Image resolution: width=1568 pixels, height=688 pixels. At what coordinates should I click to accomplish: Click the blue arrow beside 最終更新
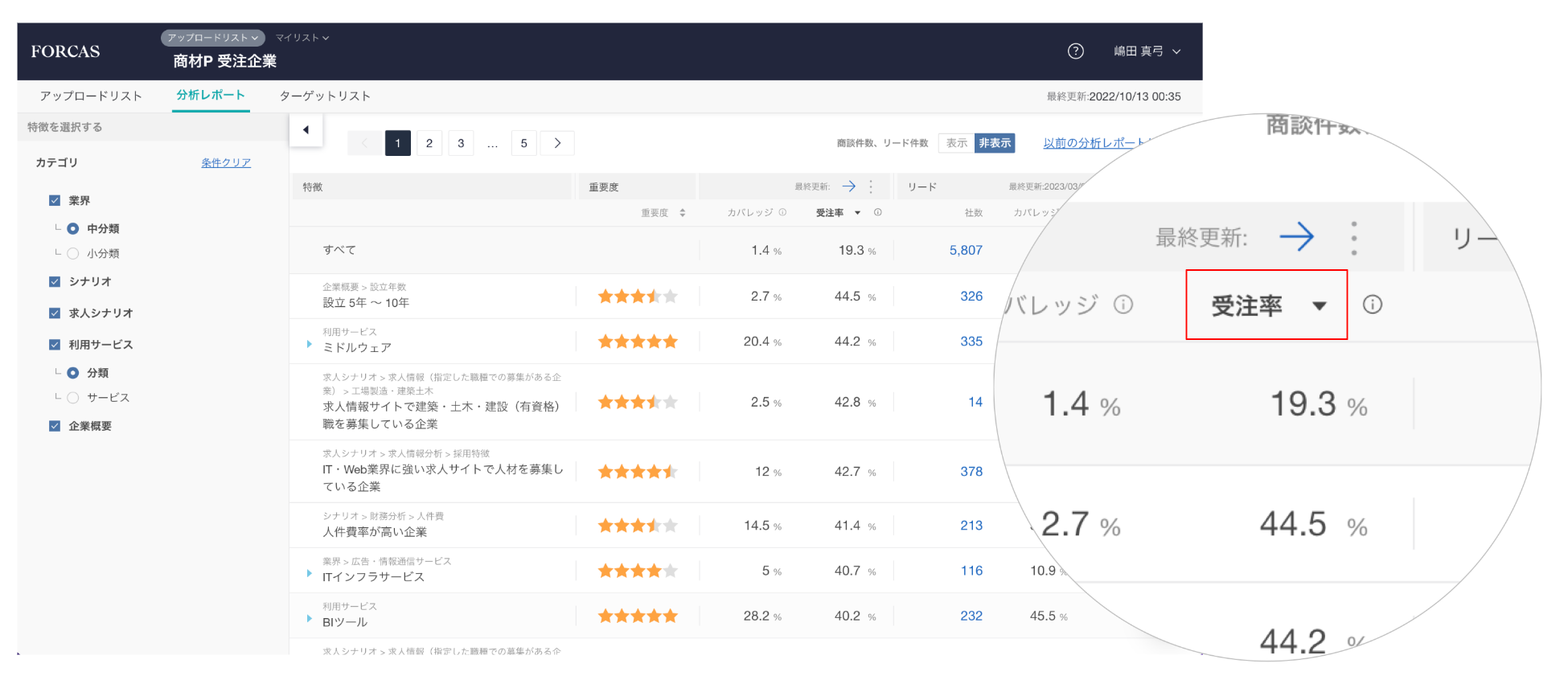click(848, 186)
